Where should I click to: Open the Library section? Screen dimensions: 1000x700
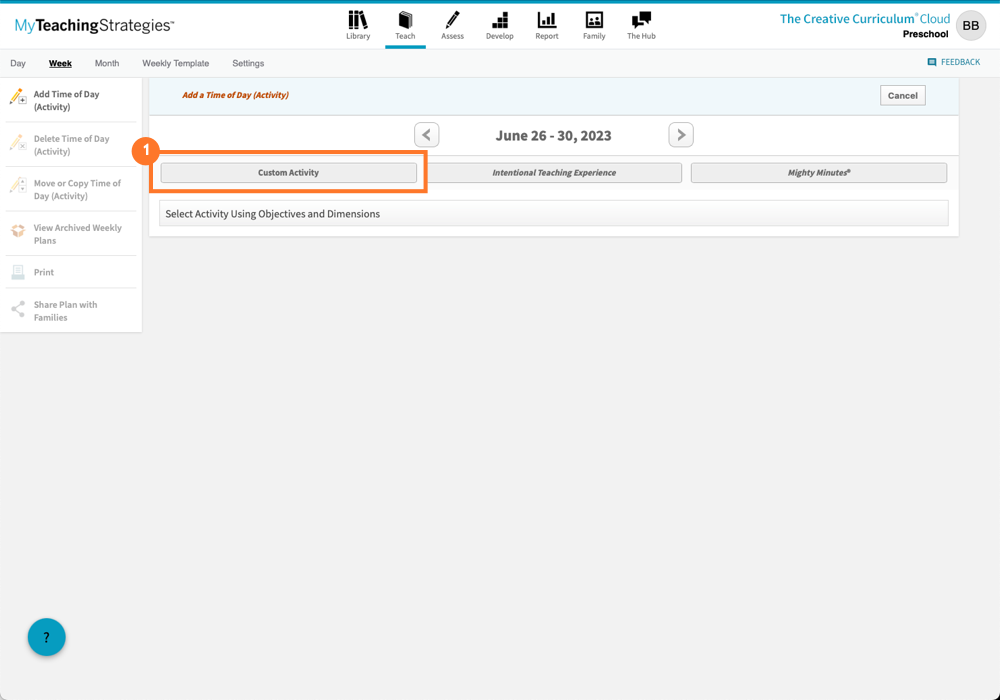pos(358,25)
